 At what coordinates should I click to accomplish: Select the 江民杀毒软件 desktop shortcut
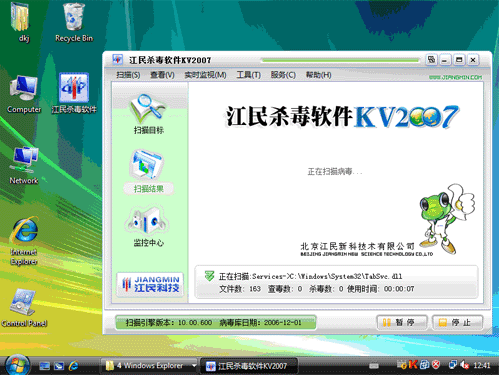pyautogui.click(x=74, y=93)
